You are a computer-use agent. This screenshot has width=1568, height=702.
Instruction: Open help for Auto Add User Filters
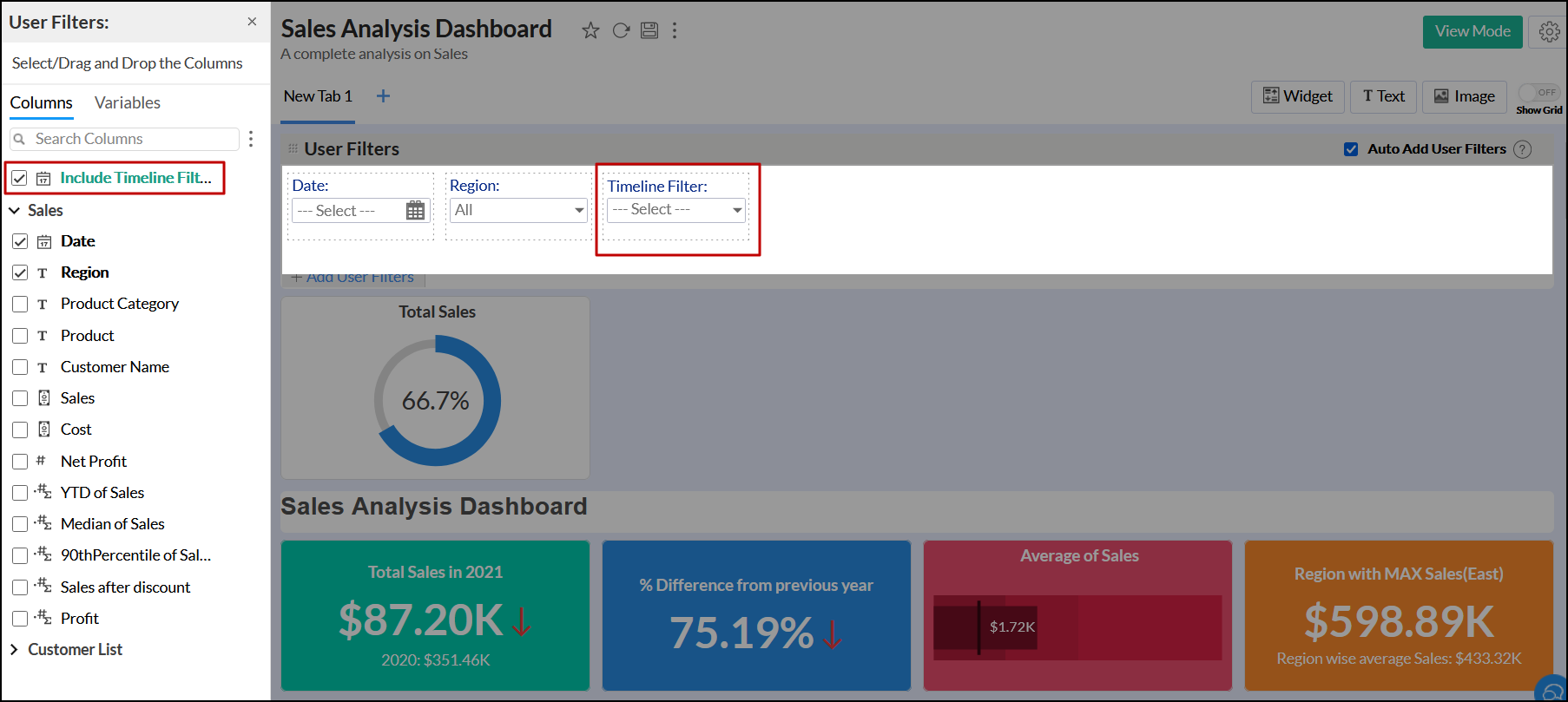click(x=1522, y=149)
